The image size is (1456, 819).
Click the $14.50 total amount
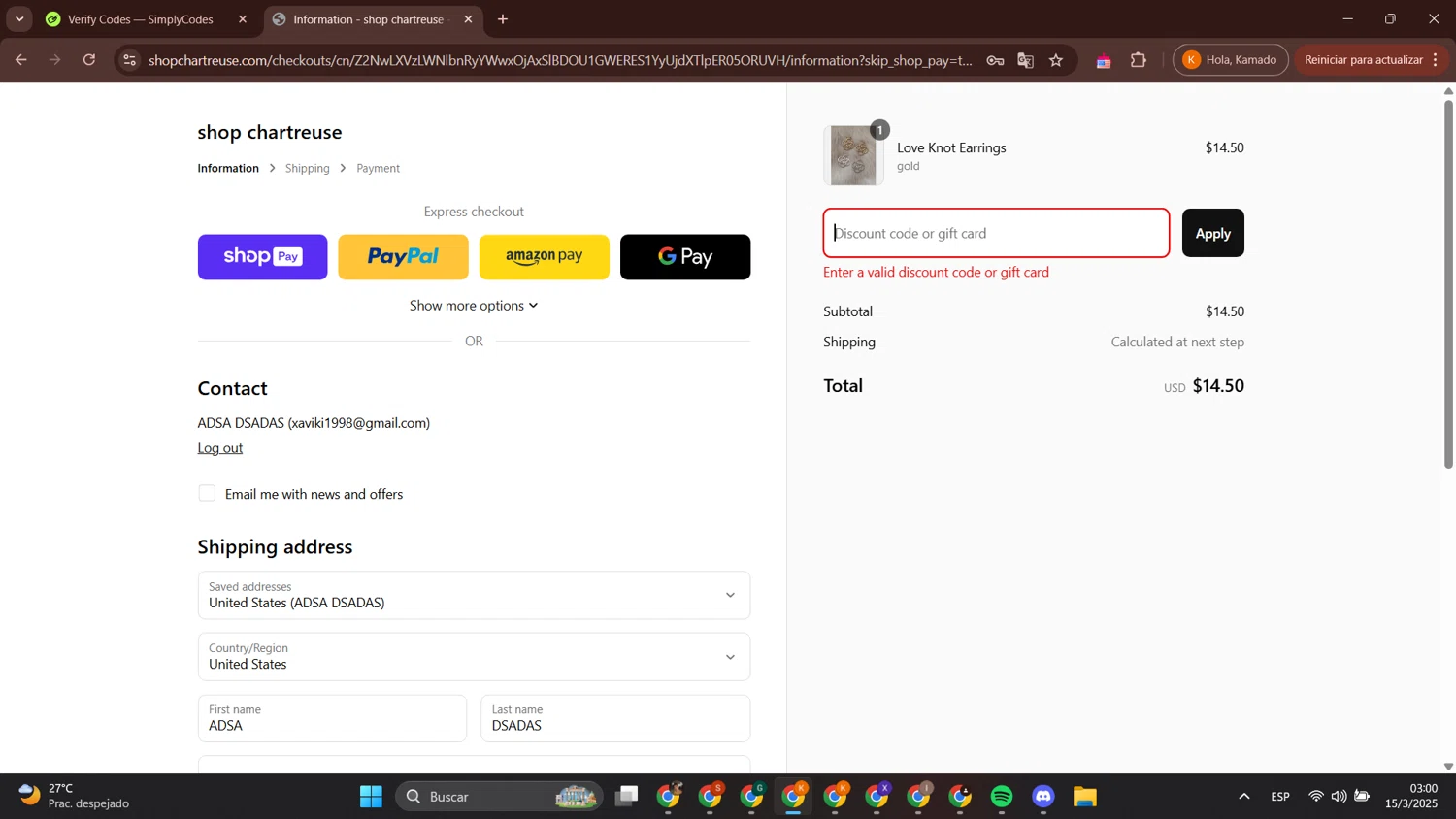pyautogui.click(x=1218, y=386)
